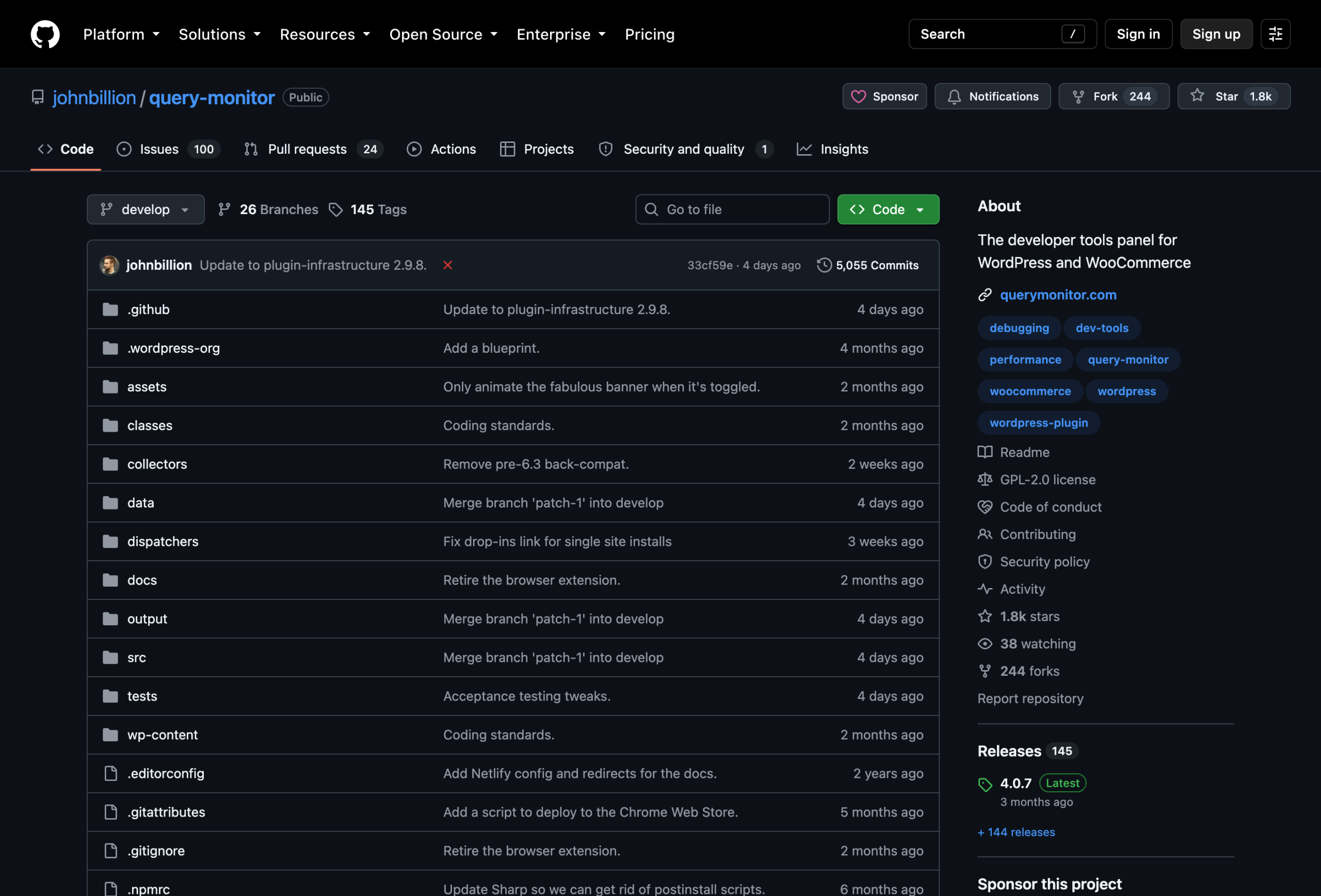Viewport: 1321px width, 896px height.
Task: Open the GPL-2.0 license link
Action: [1036, 480]
